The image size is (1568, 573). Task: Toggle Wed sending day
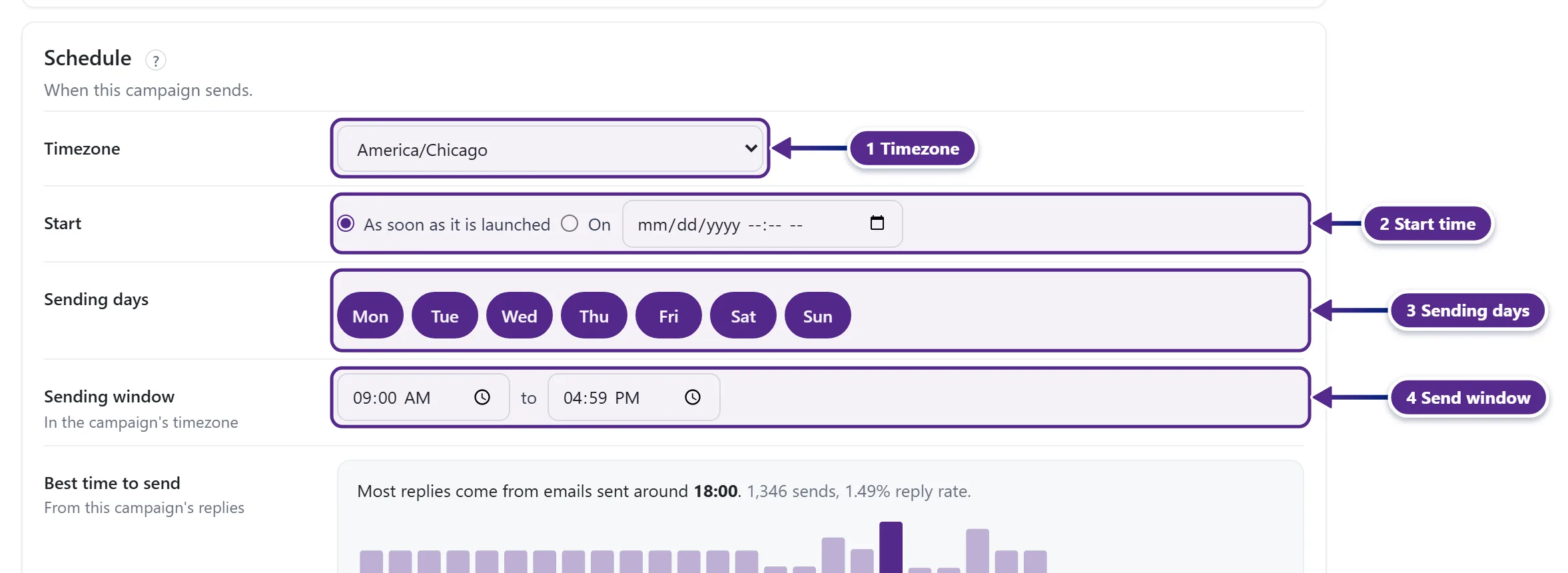(x=520, y=316)
